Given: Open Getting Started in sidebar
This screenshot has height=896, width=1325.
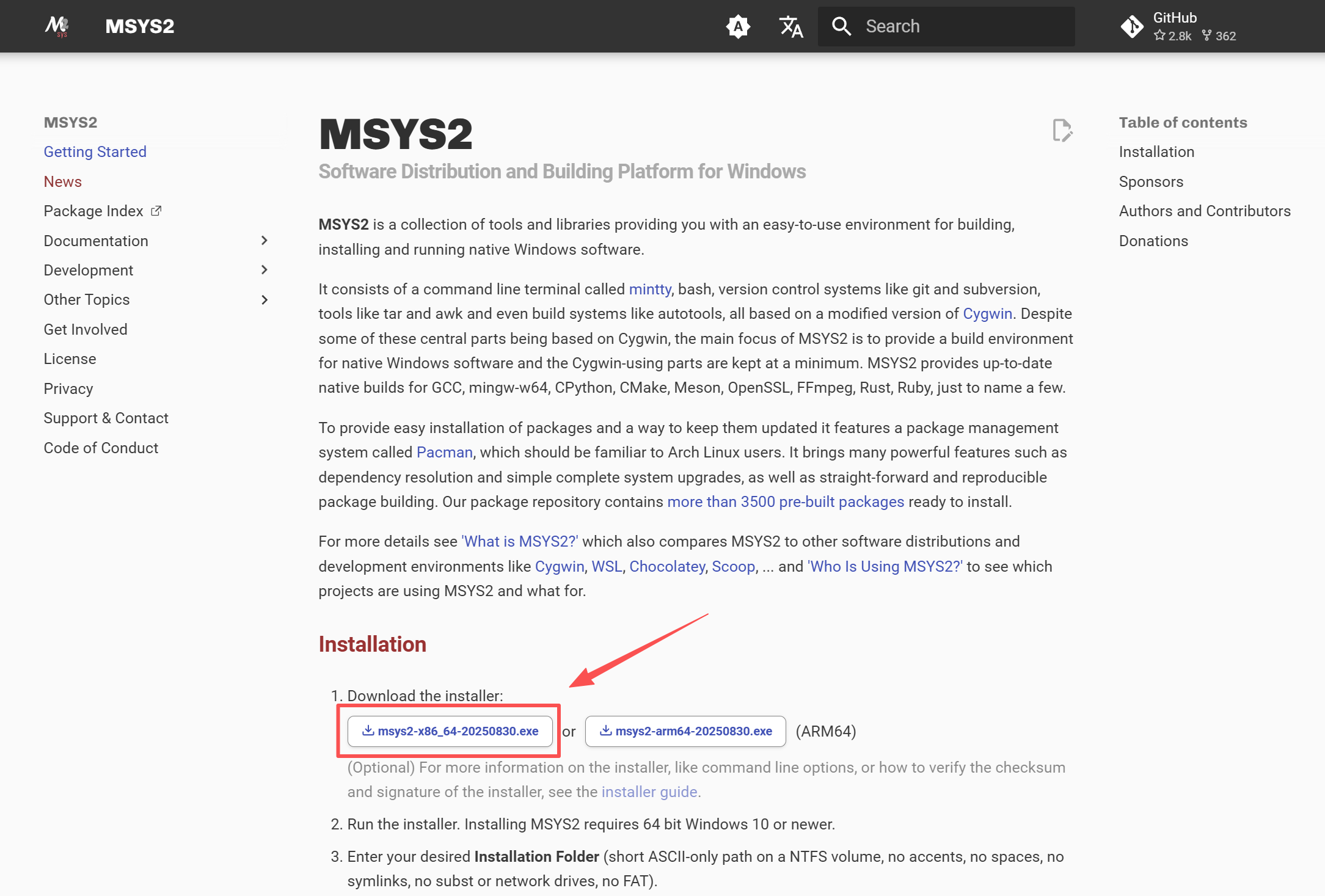Looking at the screenshot, I should 95,151.
